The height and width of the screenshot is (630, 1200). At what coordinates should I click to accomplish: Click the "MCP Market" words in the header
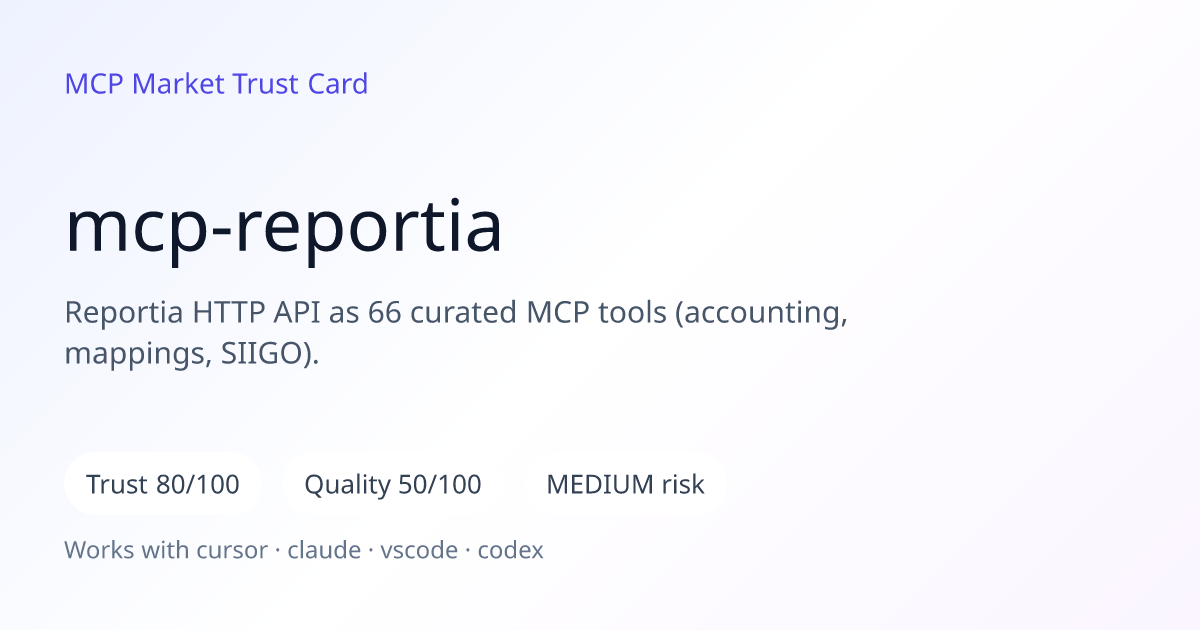145,84
